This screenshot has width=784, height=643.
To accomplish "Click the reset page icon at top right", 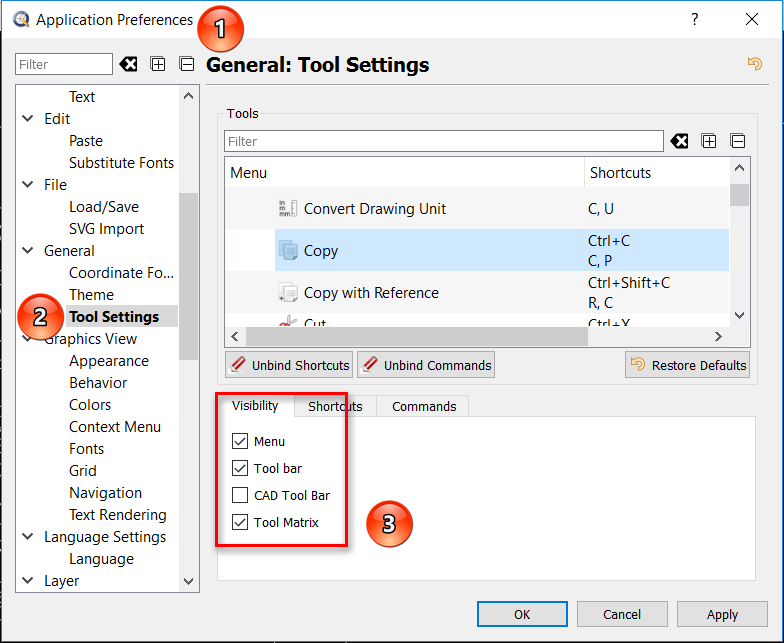I will [755, 64].
